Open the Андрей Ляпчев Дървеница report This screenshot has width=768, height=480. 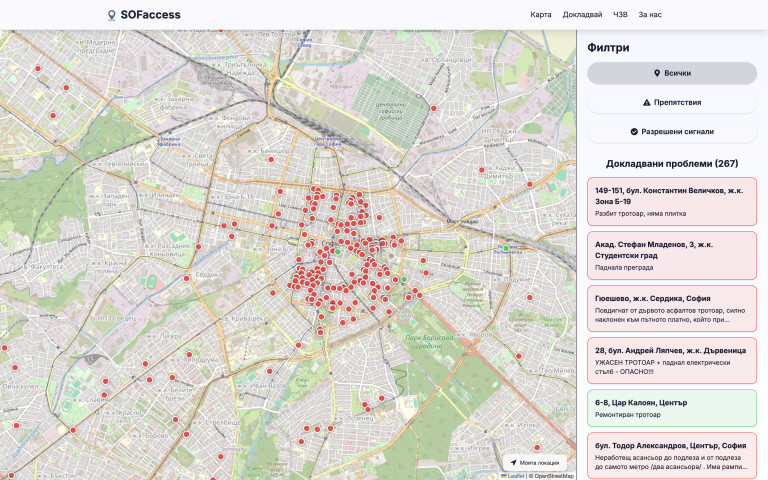point(672,361)
